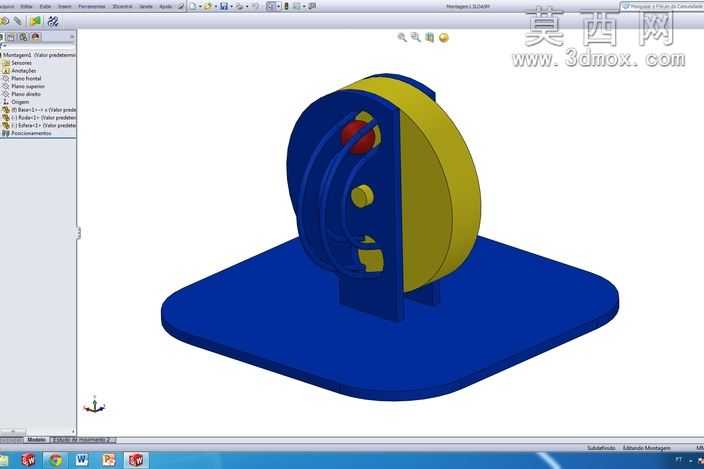
Task: Select Plano superior in the tree
Action: click(x=28, y=86)
